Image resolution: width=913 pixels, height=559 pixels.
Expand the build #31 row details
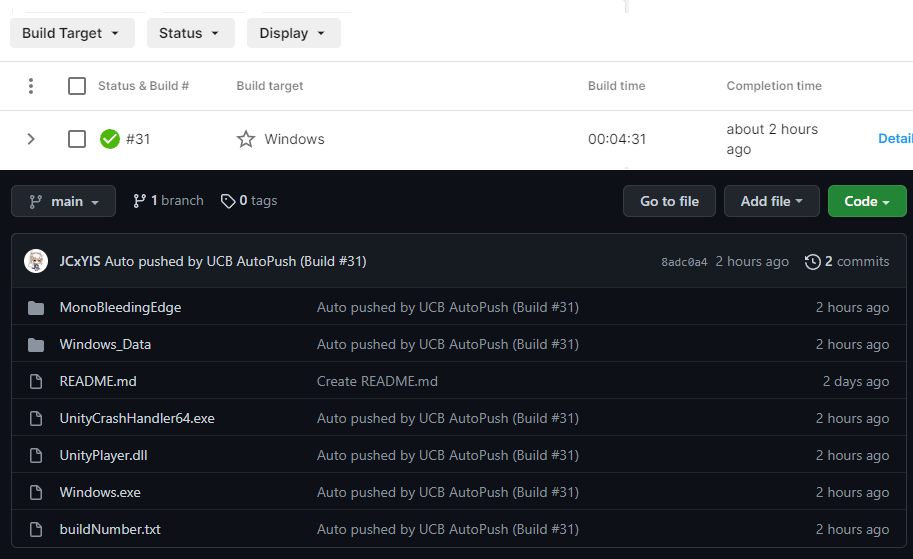(x=31, y=139)
